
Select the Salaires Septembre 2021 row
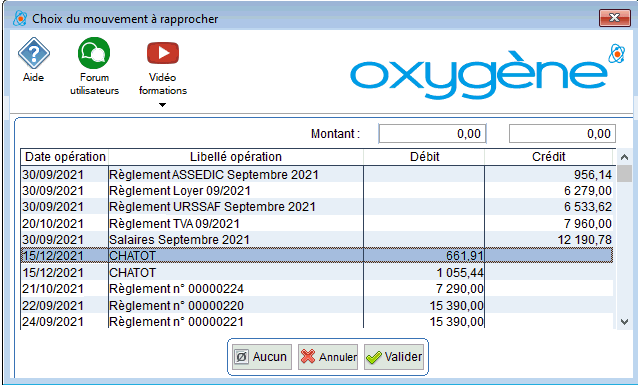[317, 240]
